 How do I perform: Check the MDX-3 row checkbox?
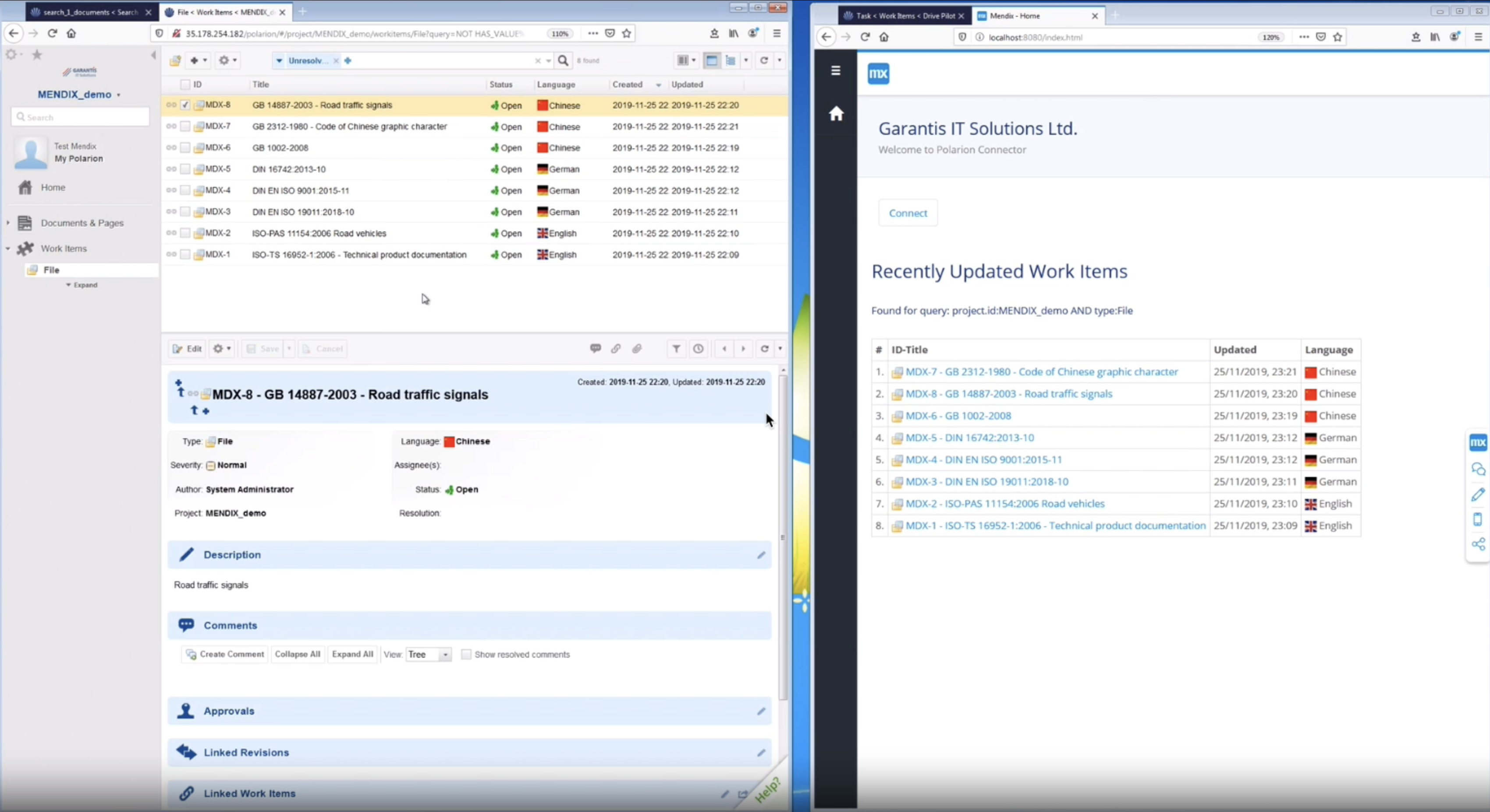[x=185, y=212]
